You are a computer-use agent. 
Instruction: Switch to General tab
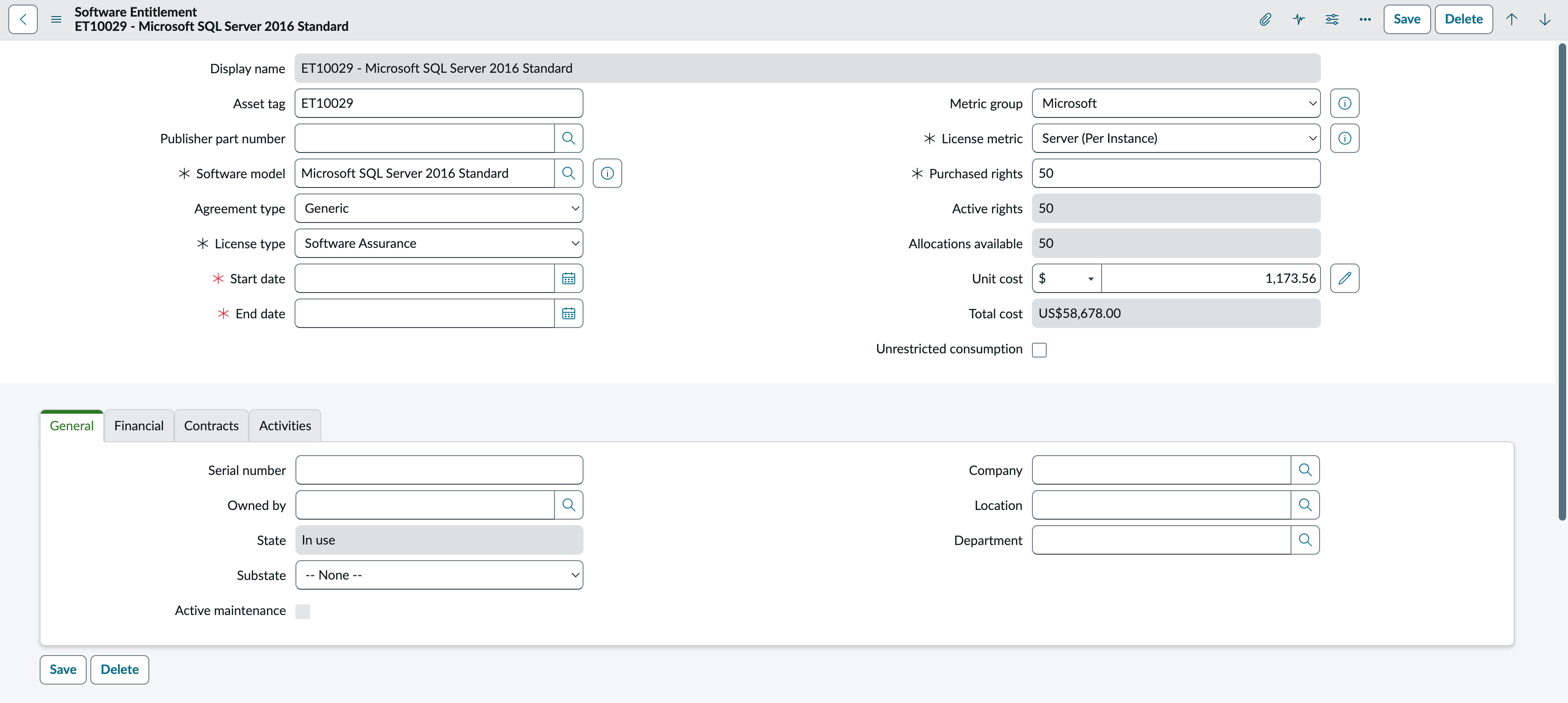(x=72, y=426)
